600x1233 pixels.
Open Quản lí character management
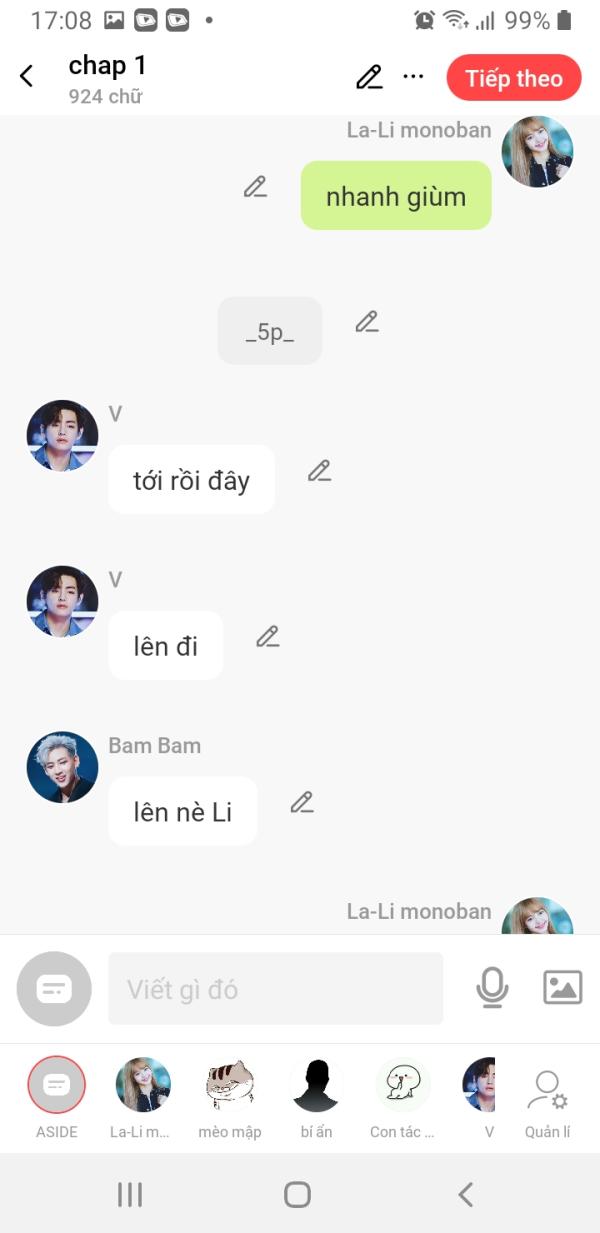pos(547,1103)
